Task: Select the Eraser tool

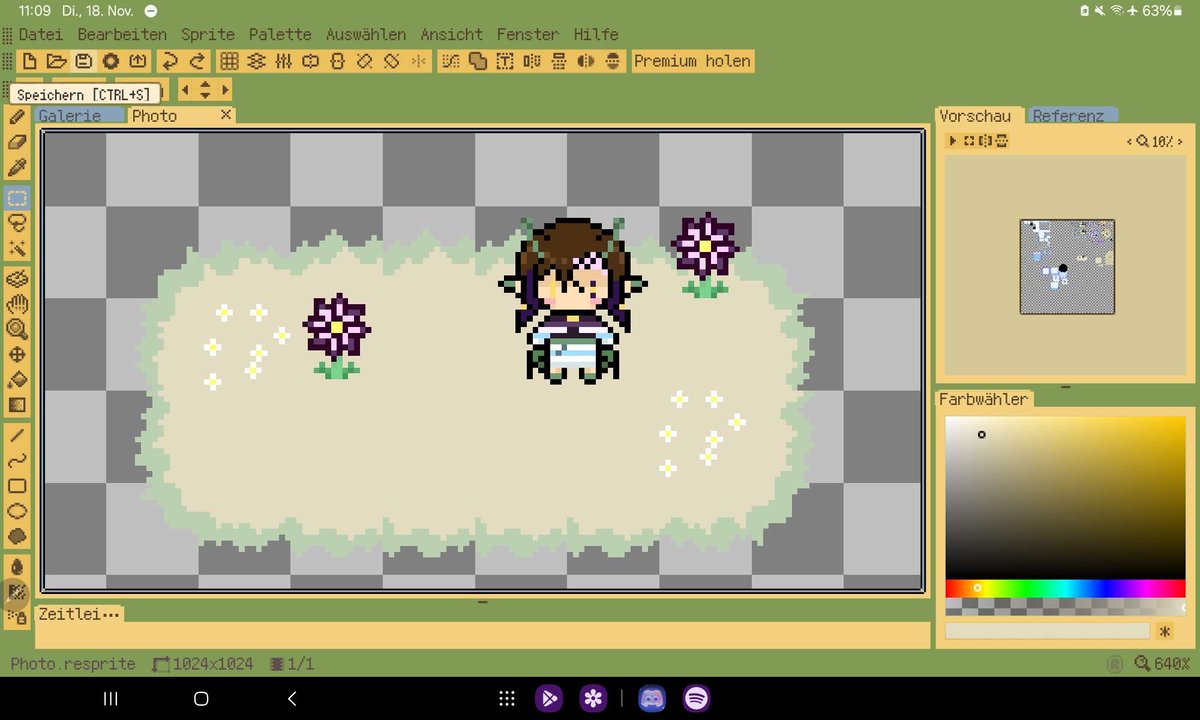Action: point(17,143)
